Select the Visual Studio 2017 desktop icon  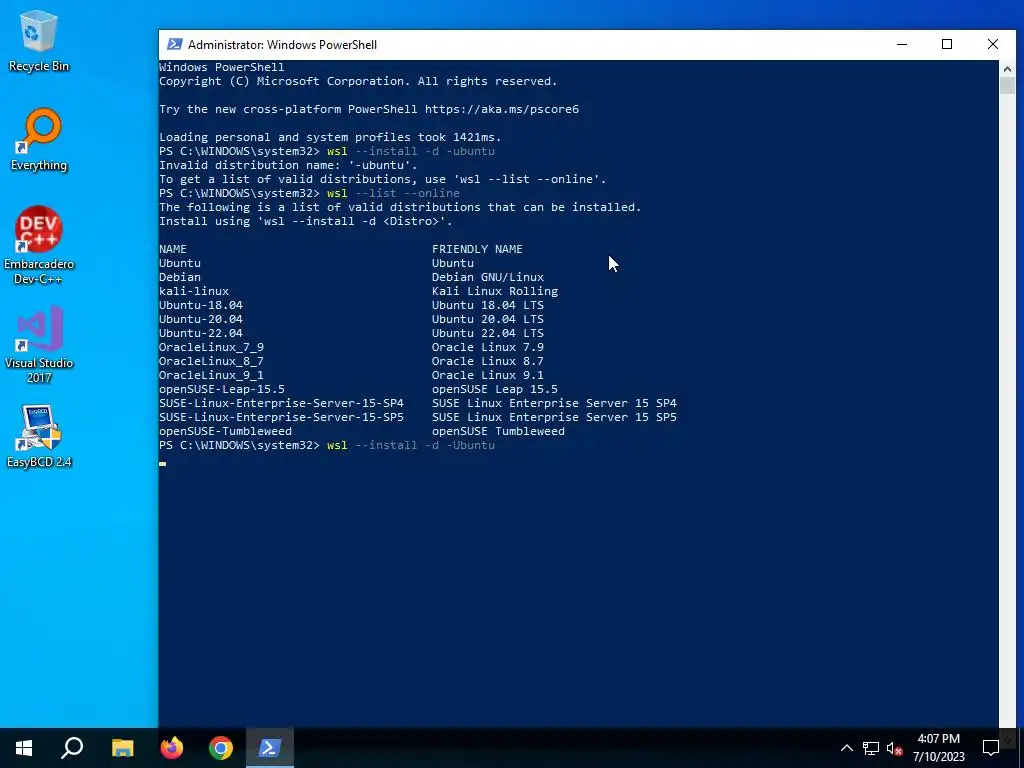point(39,345)
